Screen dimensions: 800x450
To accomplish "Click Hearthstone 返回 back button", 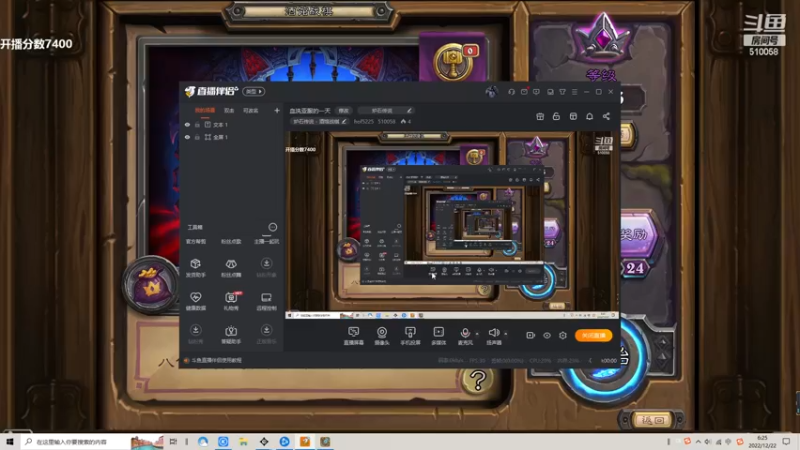I will click(x=653, y=420).
